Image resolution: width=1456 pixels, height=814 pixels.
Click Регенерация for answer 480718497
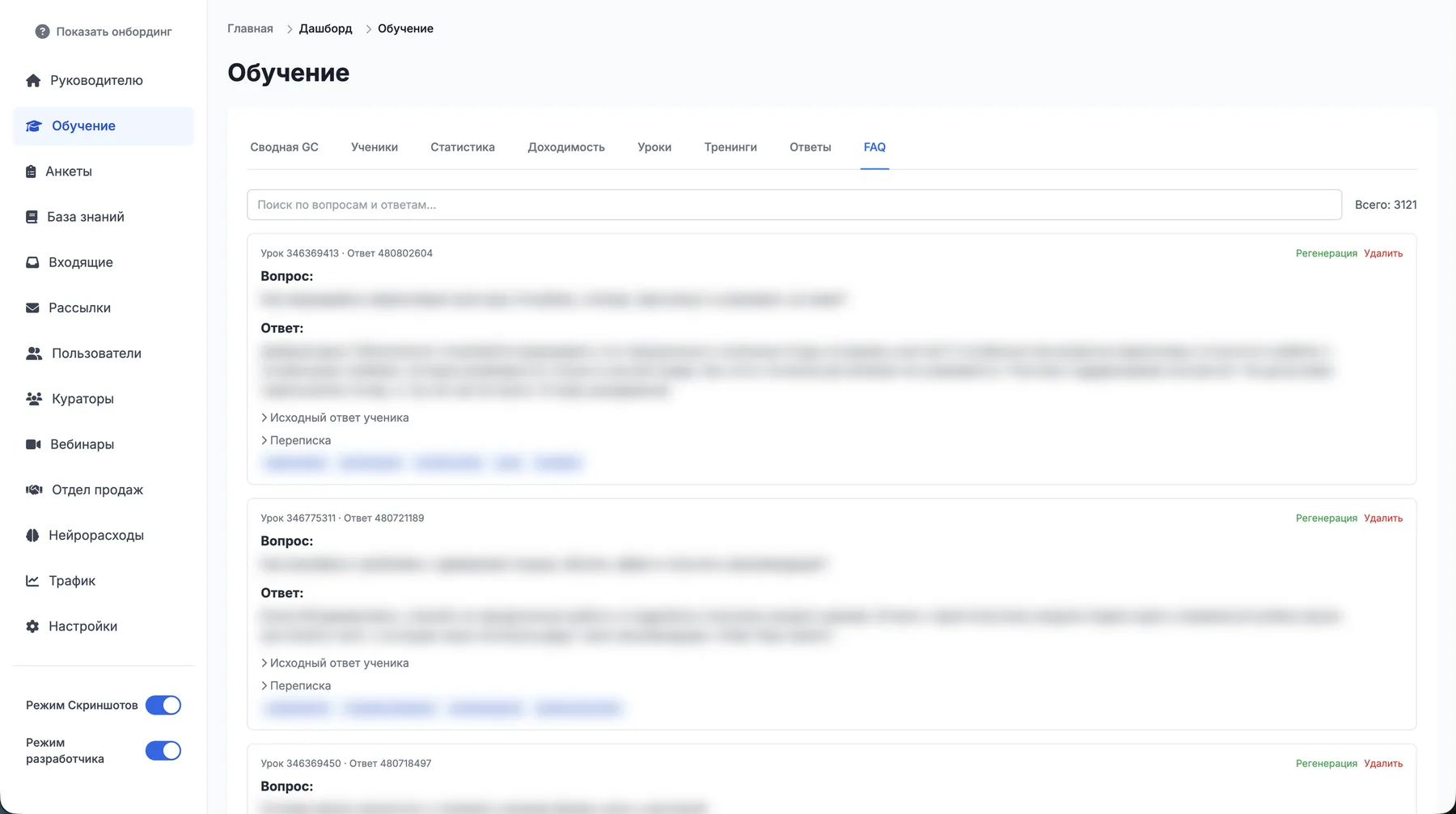coord(1327,763)
